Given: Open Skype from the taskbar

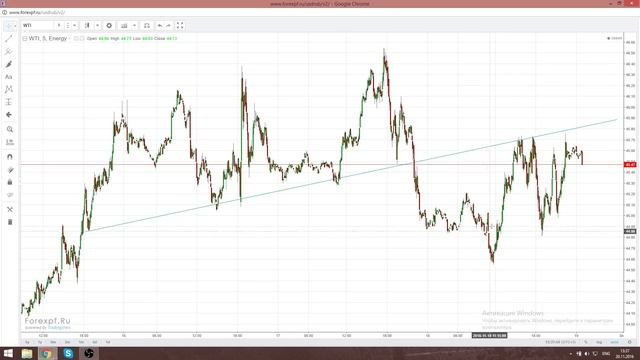Looking at the screenshot, I should (68, 353).
